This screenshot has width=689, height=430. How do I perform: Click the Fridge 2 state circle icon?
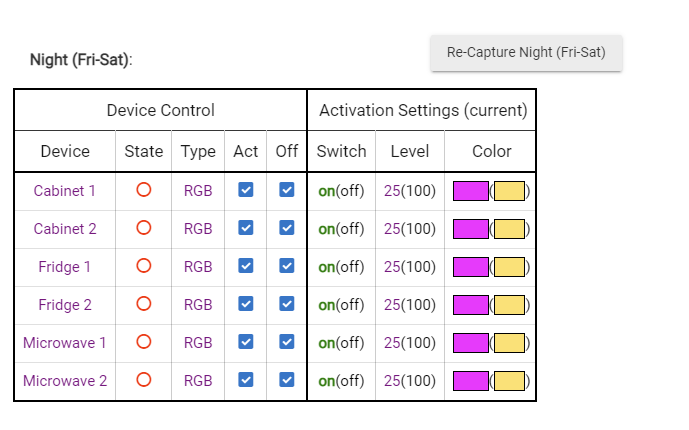click(x=144, y=304)
